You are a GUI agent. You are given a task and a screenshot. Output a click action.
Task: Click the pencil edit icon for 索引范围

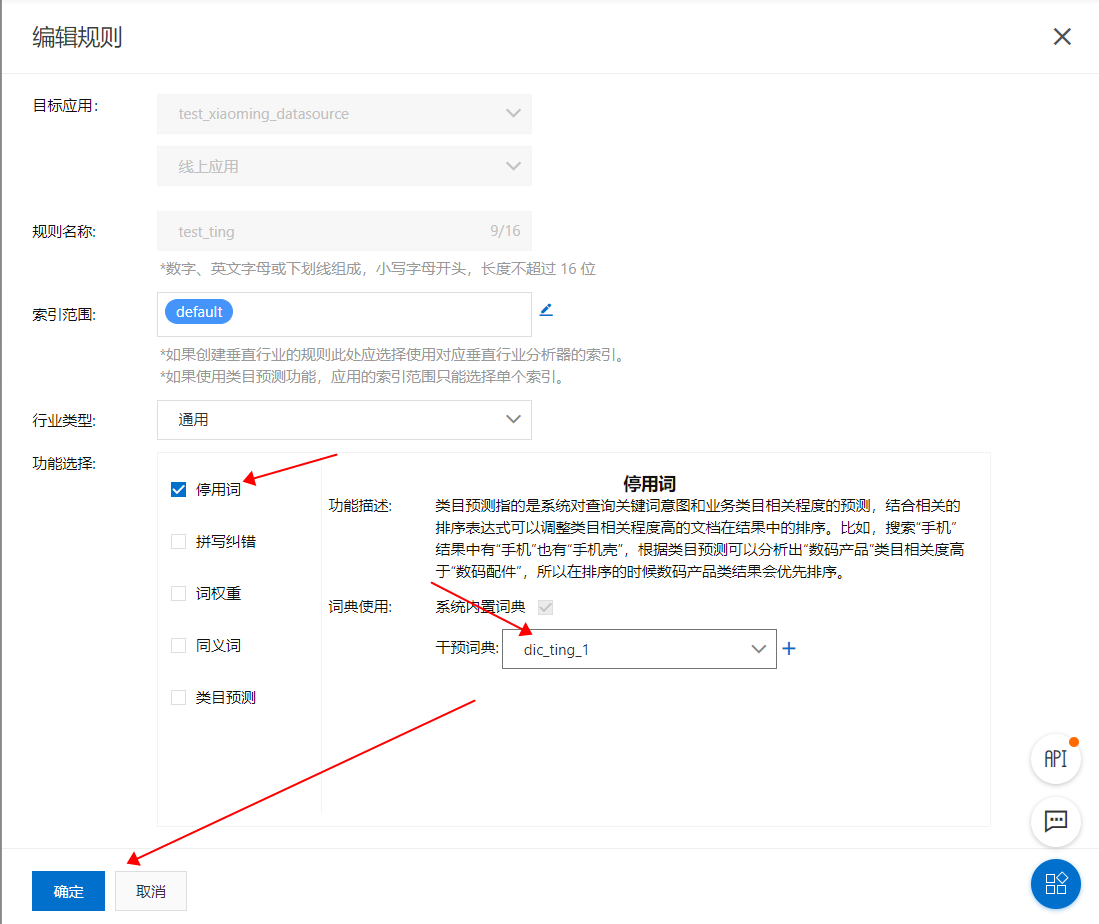(546, 310)
